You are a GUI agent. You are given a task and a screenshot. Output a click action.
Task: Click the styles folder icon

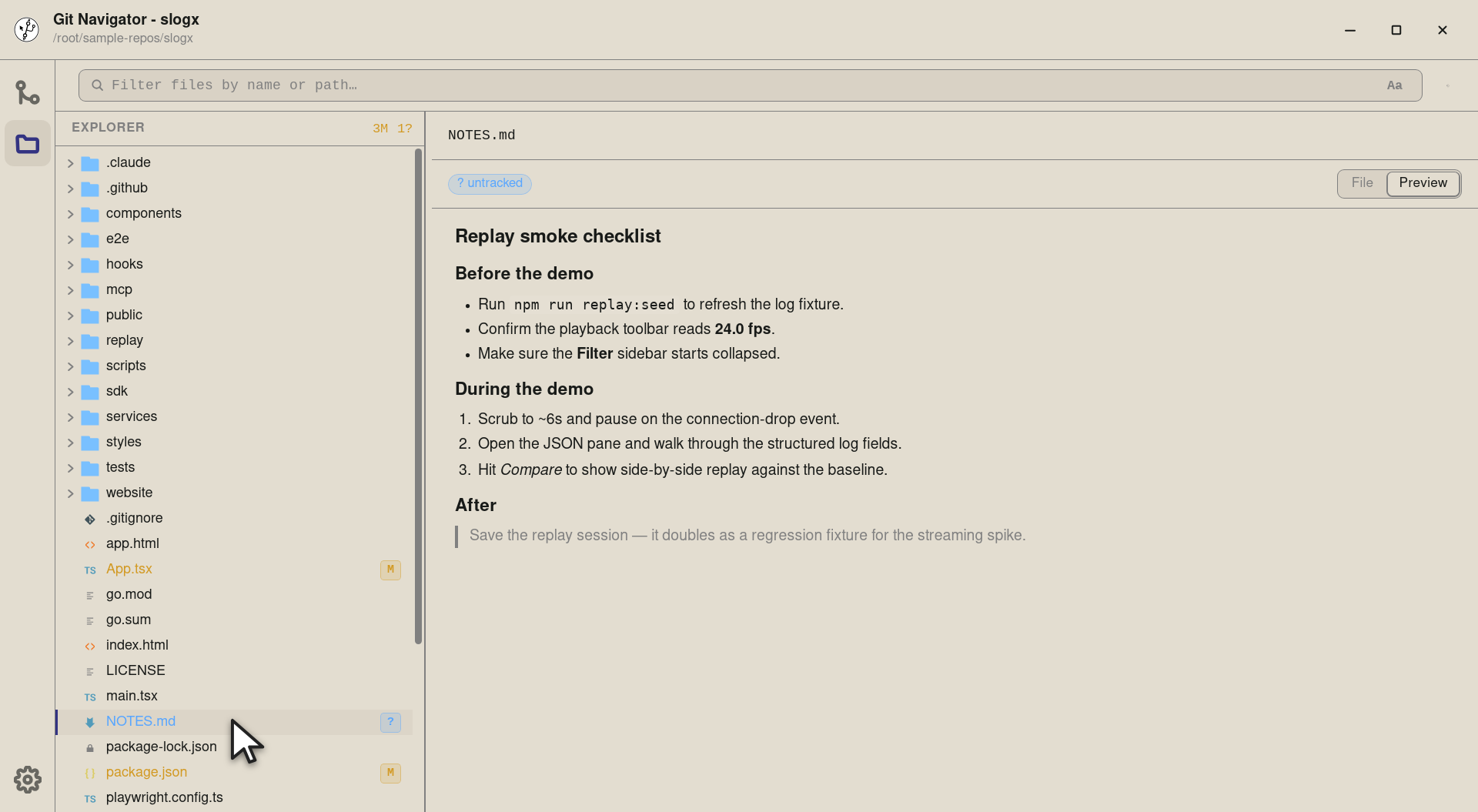click(90, 443)
